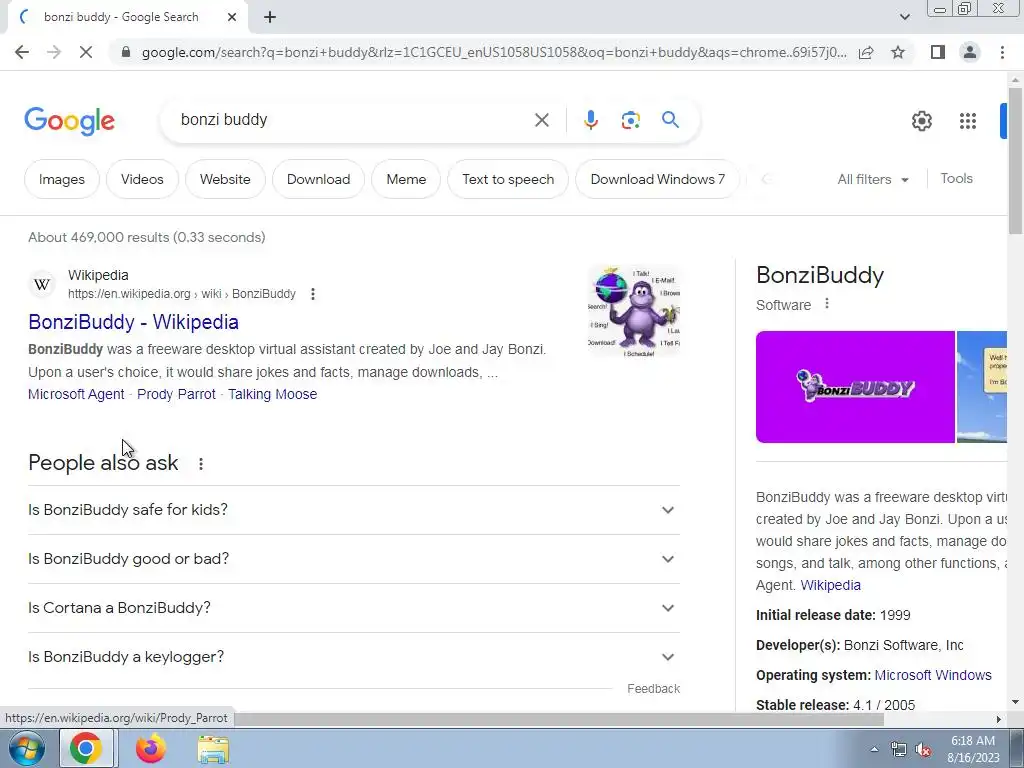Open the Talking Moose sublink

pyautogui.click(x=272, y=394)
